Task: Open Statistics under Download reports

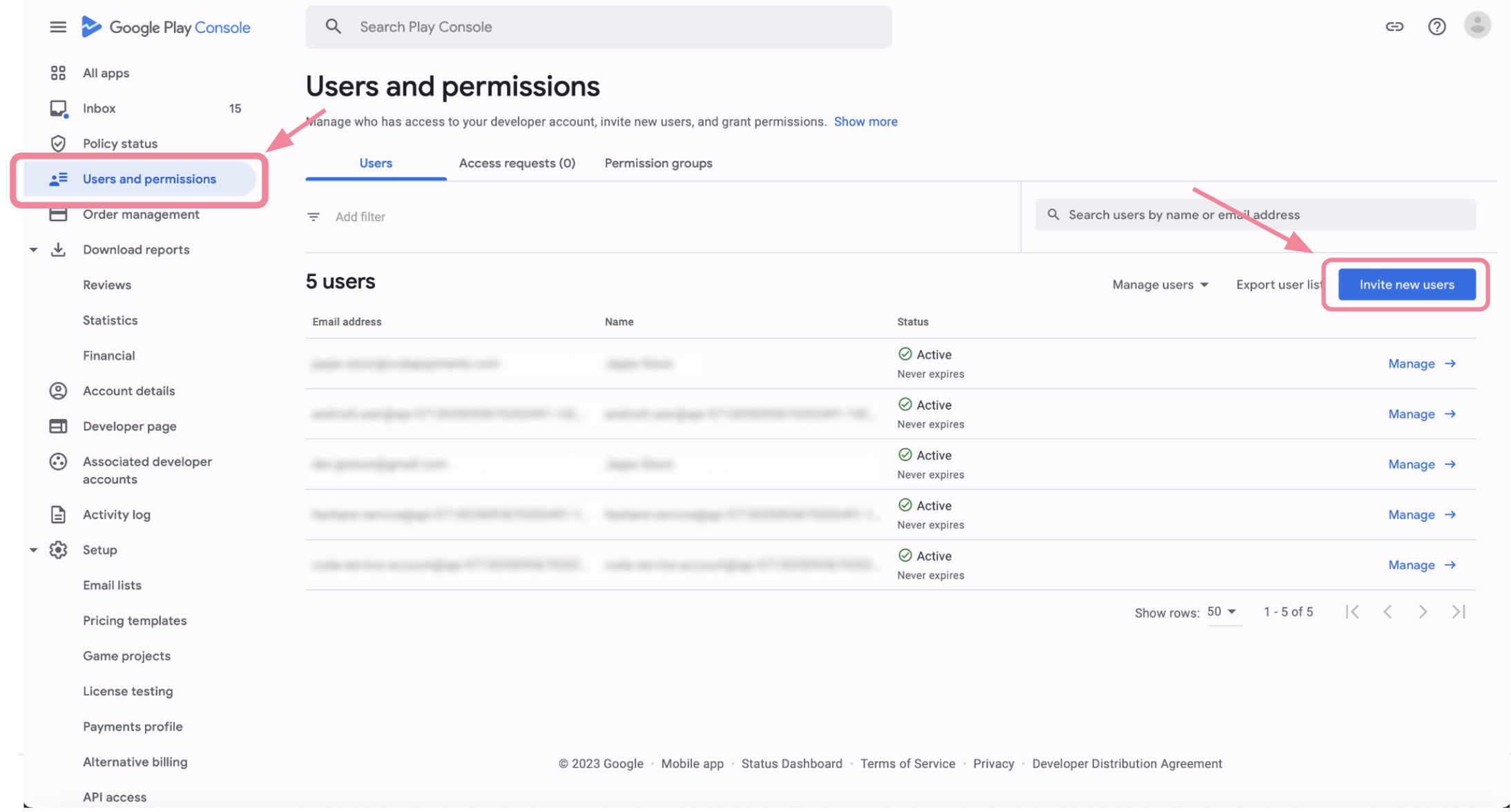Action: [110, 320]
